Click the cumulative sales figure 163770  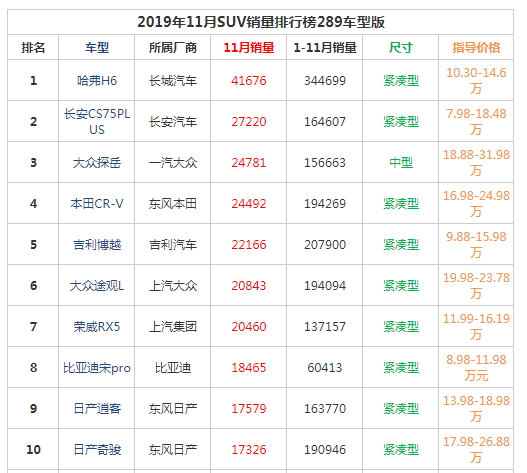[x=325, y=409]
